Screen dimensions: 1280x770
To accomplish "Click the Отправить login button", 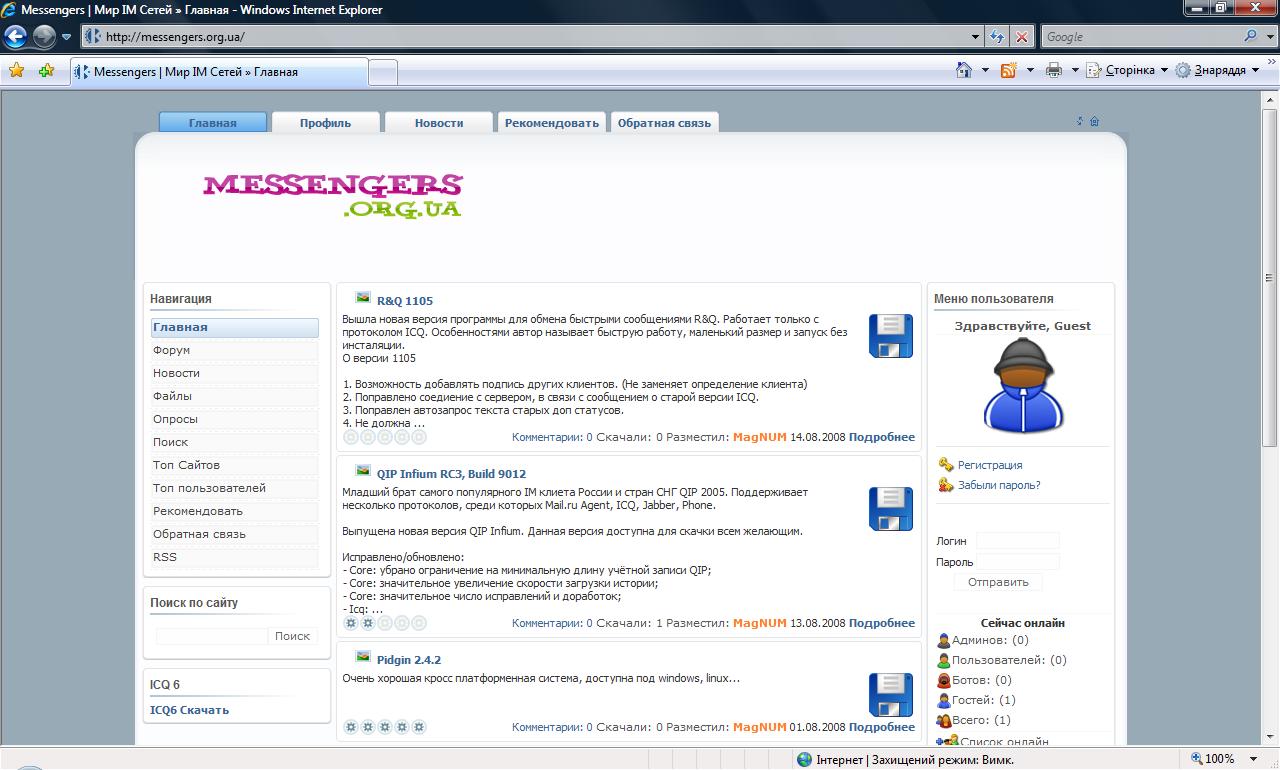I will (x=999, y=582).
